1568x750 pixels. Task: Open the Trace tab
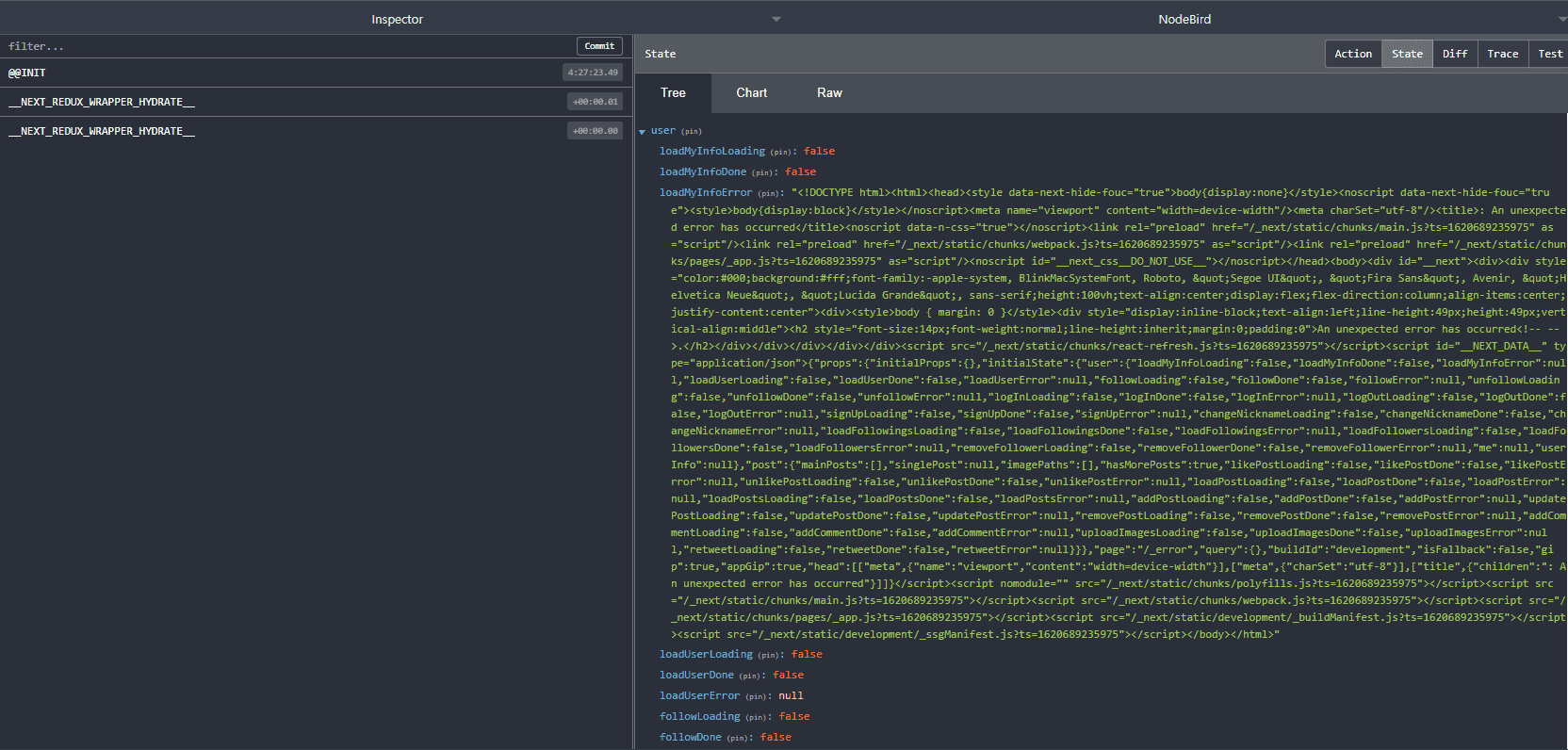[1502, 54]
